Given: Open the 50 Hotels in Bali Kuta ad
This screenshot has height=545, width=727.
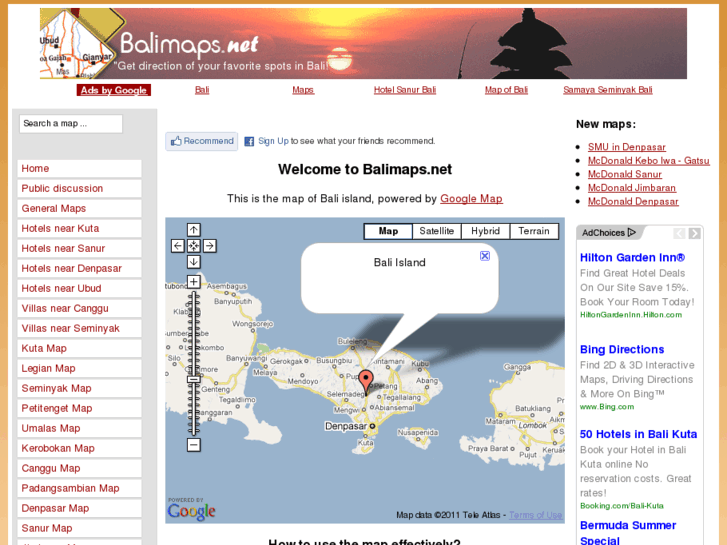Looking at the screenshot, I should [638, 434].
